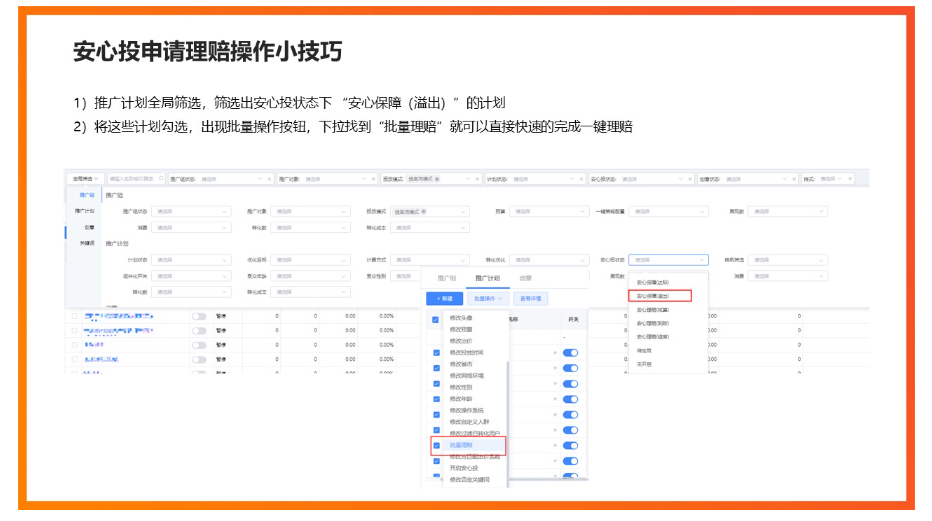Choose 安心理赔(试算) option
Image resolution: width=932 pixels, height=521 pixels.
click(652, 310)
